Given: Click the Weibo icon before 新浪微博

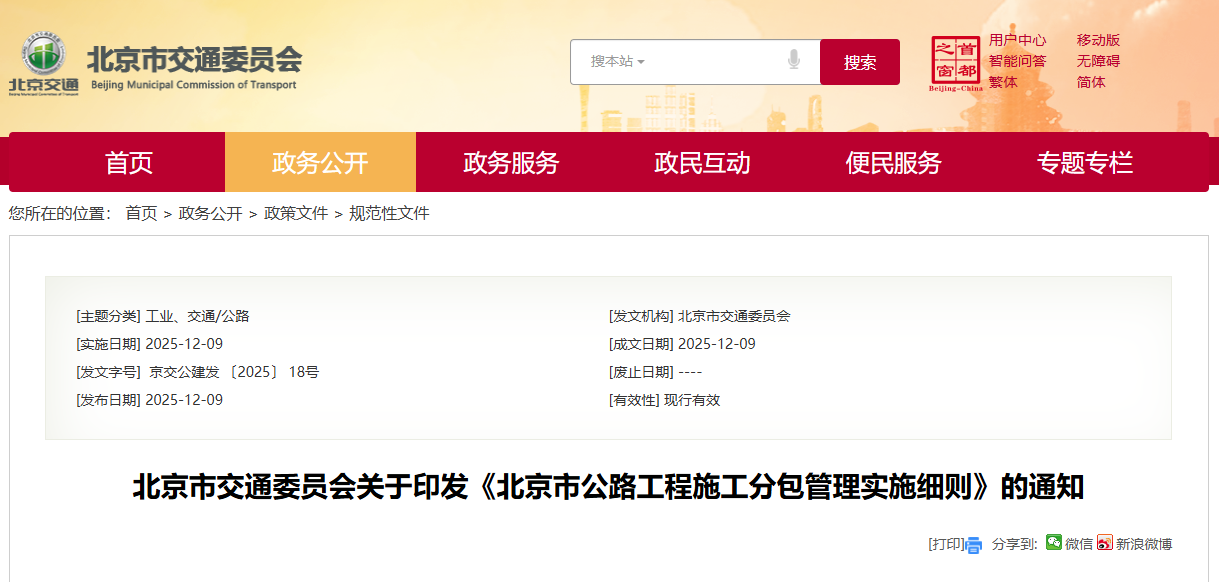Looking at the screenshot, I should [1104, 543].
